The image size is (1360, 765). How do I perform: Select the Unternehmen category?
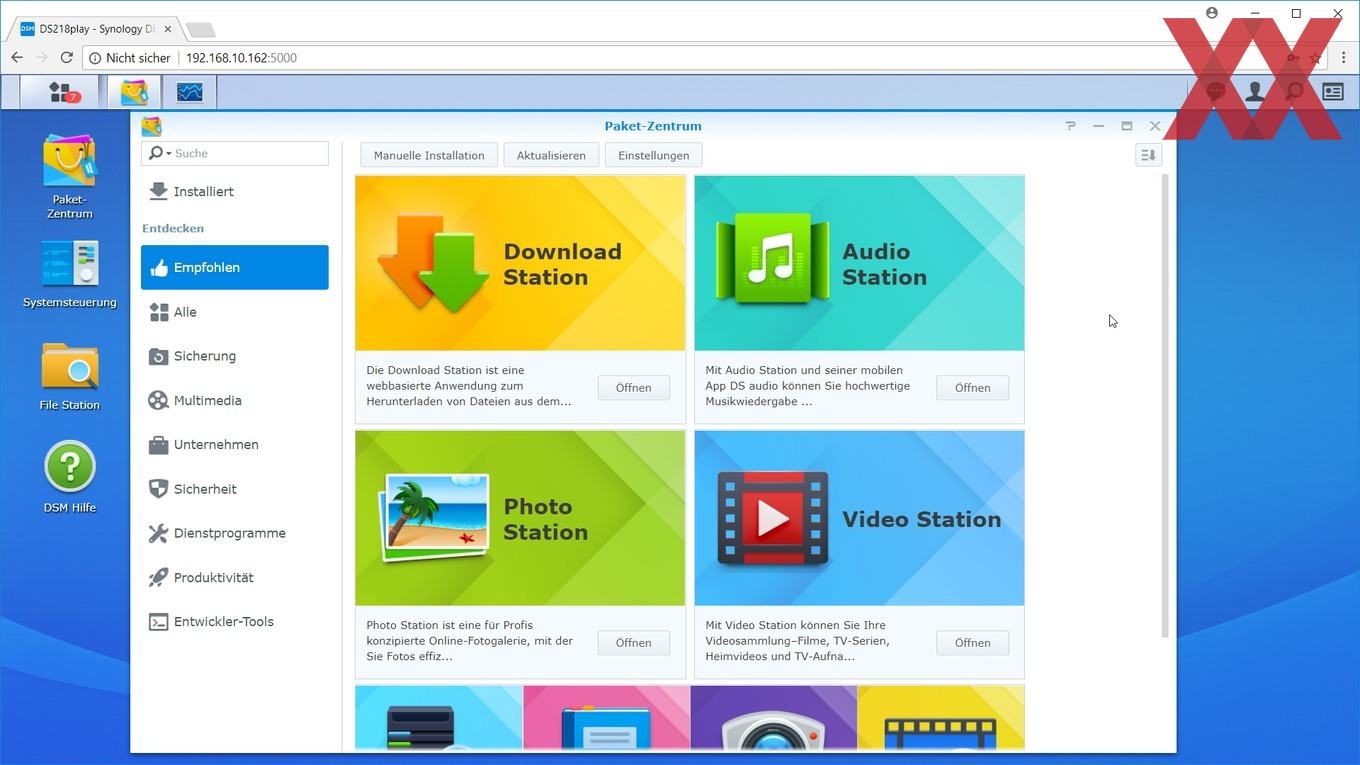234,444
